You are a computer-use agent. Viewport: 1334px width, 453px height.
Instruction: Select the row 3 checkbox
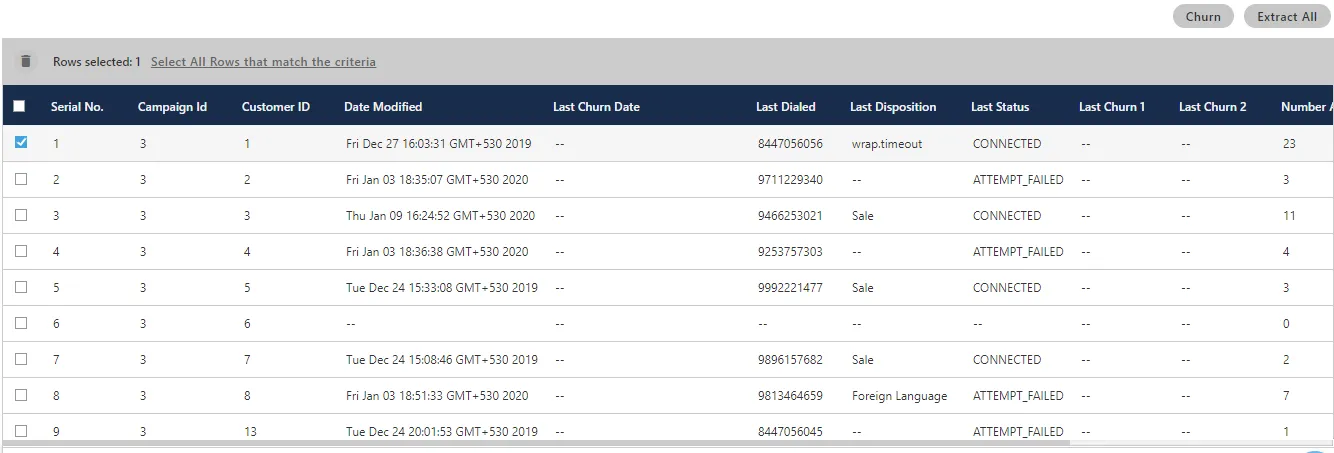click(21, 215)
